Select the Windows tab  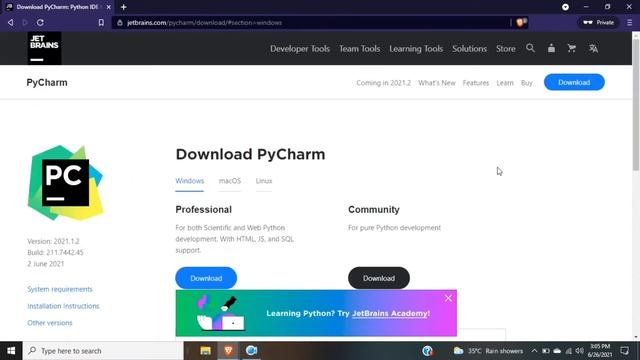coord(190,181)
